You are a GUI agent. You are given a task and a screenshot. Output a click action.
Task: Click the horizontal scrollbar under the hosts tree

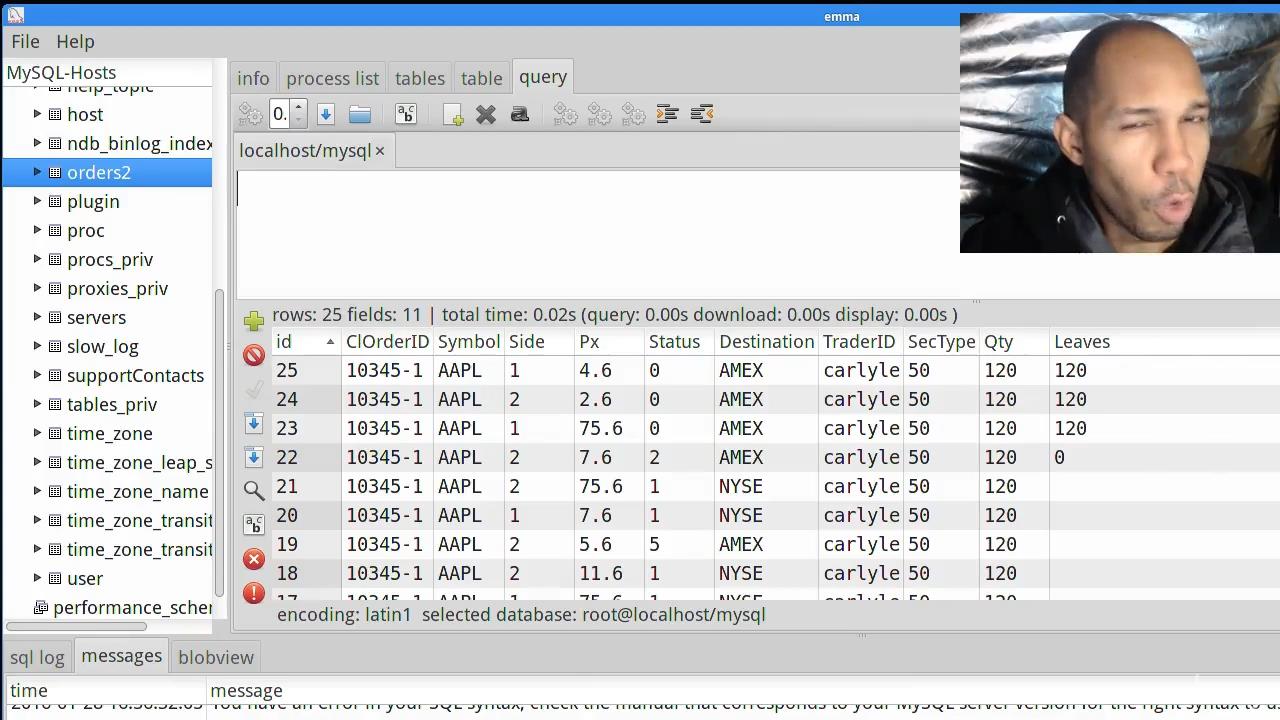77,627
